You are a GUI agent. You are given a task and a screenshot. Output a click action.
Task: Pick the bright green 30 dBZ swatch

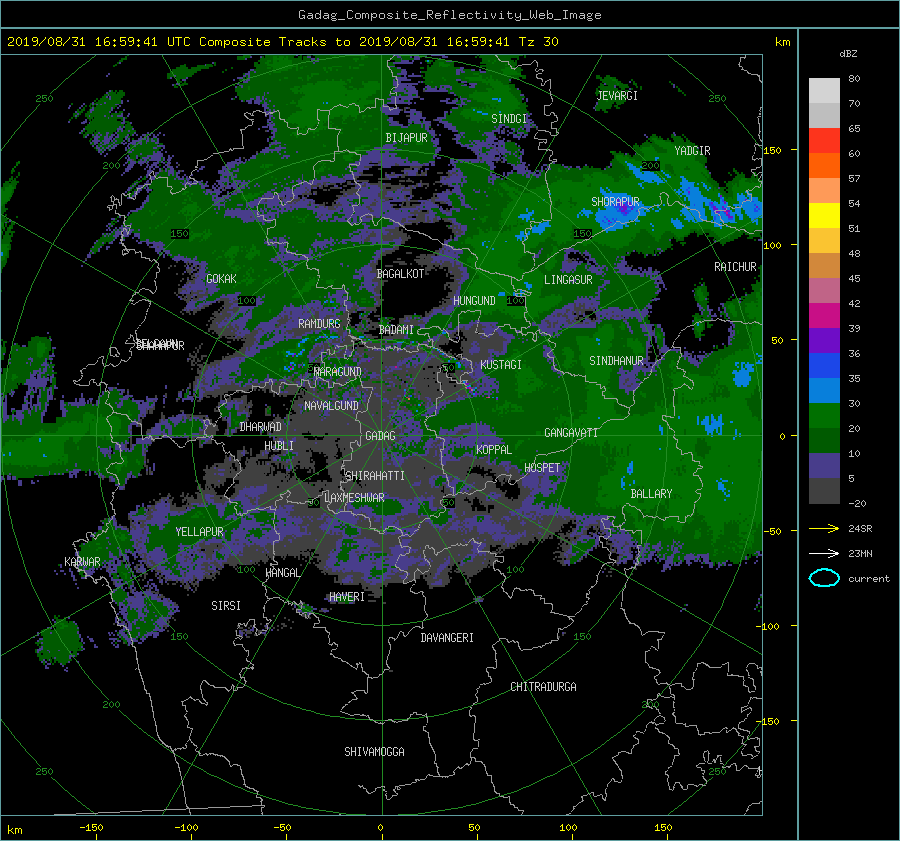pos(824,415)
